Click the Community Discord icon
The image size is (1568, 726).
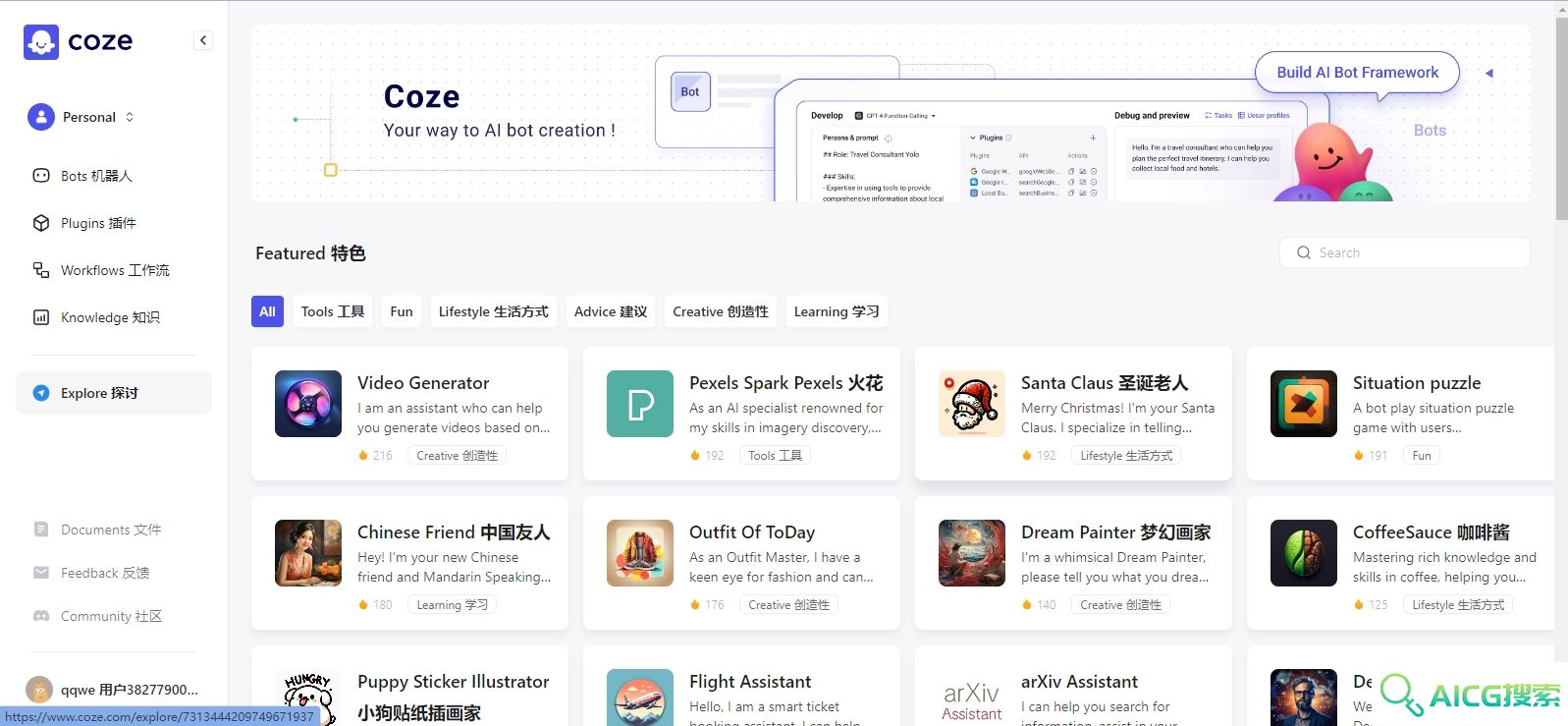tap(41, 616)
